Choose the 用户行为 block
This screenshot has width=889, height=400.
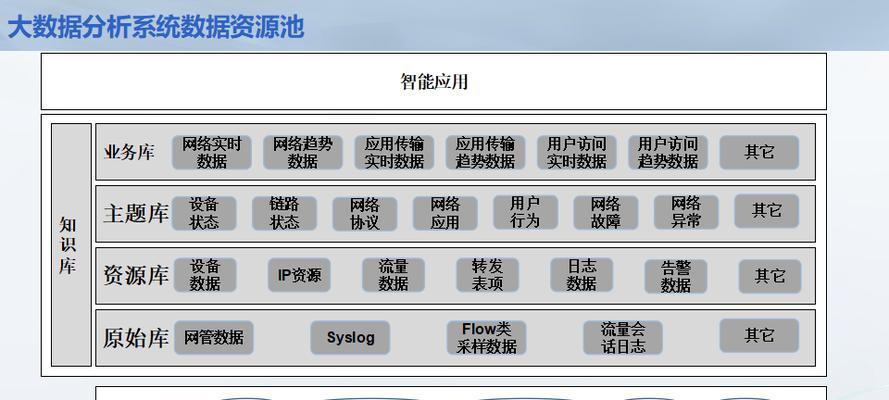(x=525, y=212)
